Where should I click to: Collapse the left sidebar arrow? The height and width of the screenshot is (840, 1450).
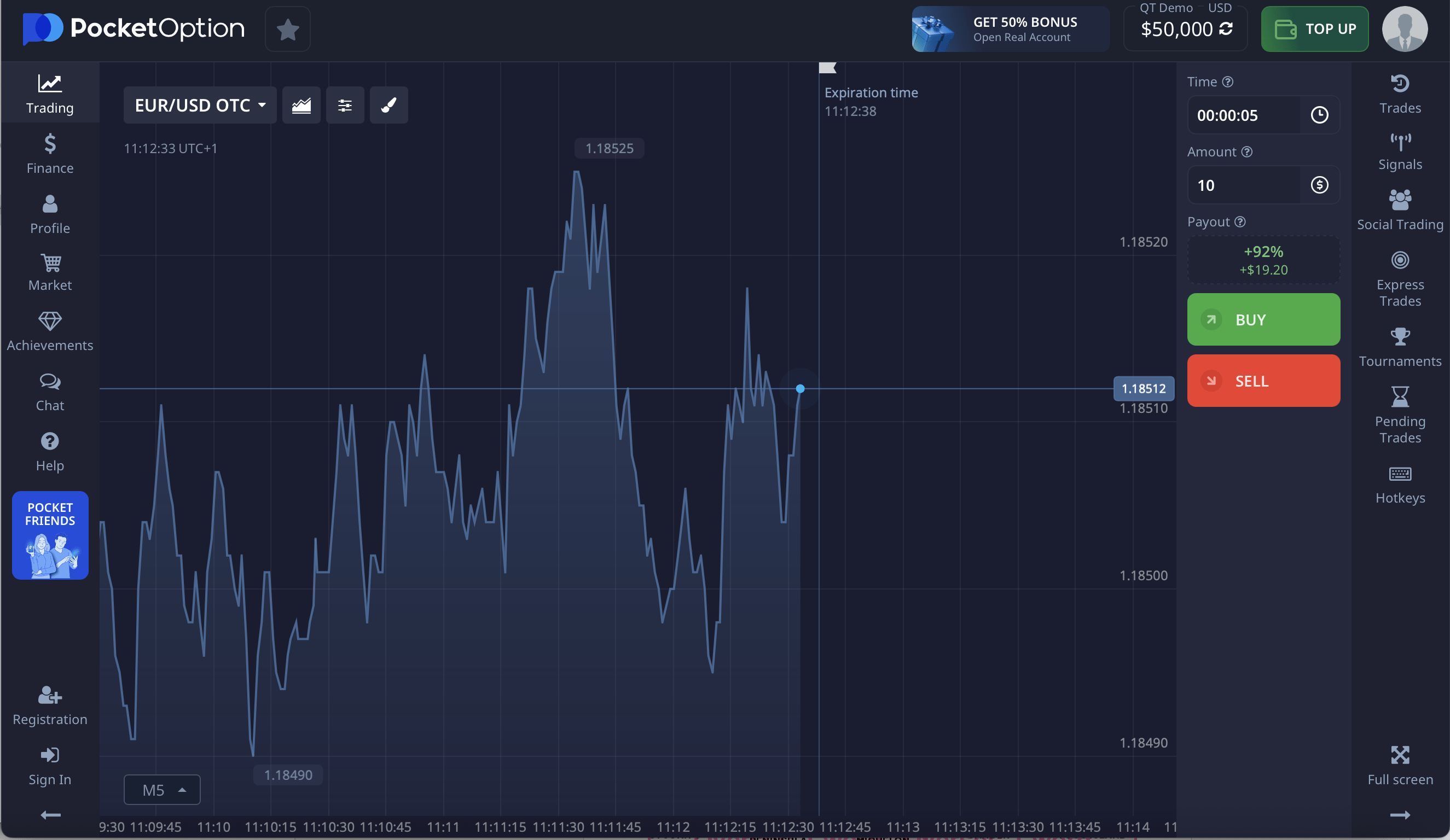click(x=50, y=815)
